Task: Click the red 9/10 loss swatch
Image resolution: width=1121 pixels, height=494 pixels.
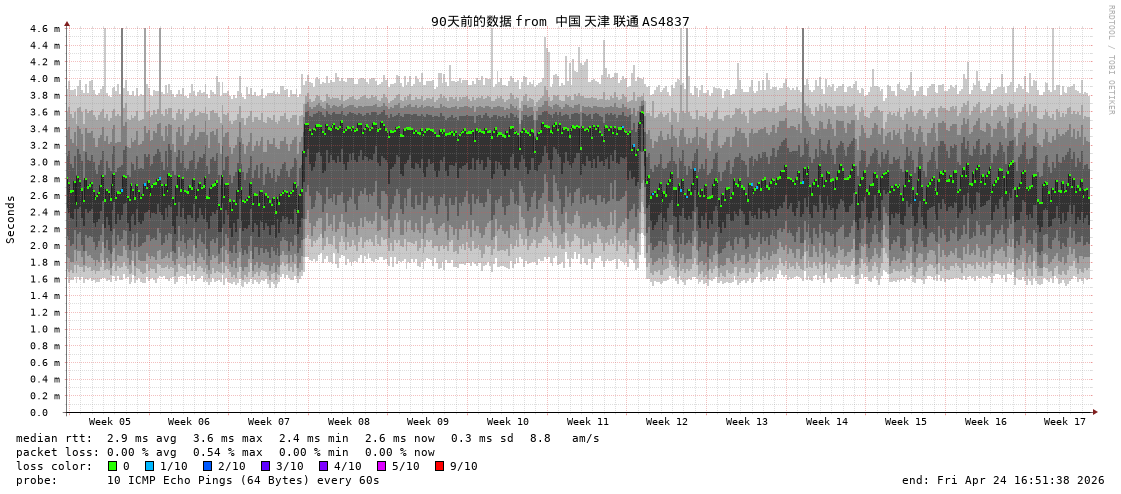Action: pos(439,466)
